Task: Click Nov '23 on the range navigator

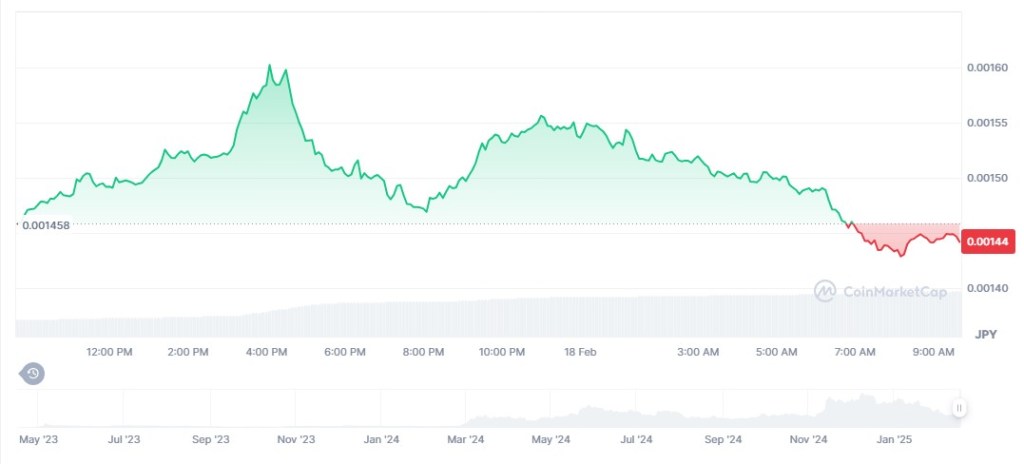Action: point(295,439)
